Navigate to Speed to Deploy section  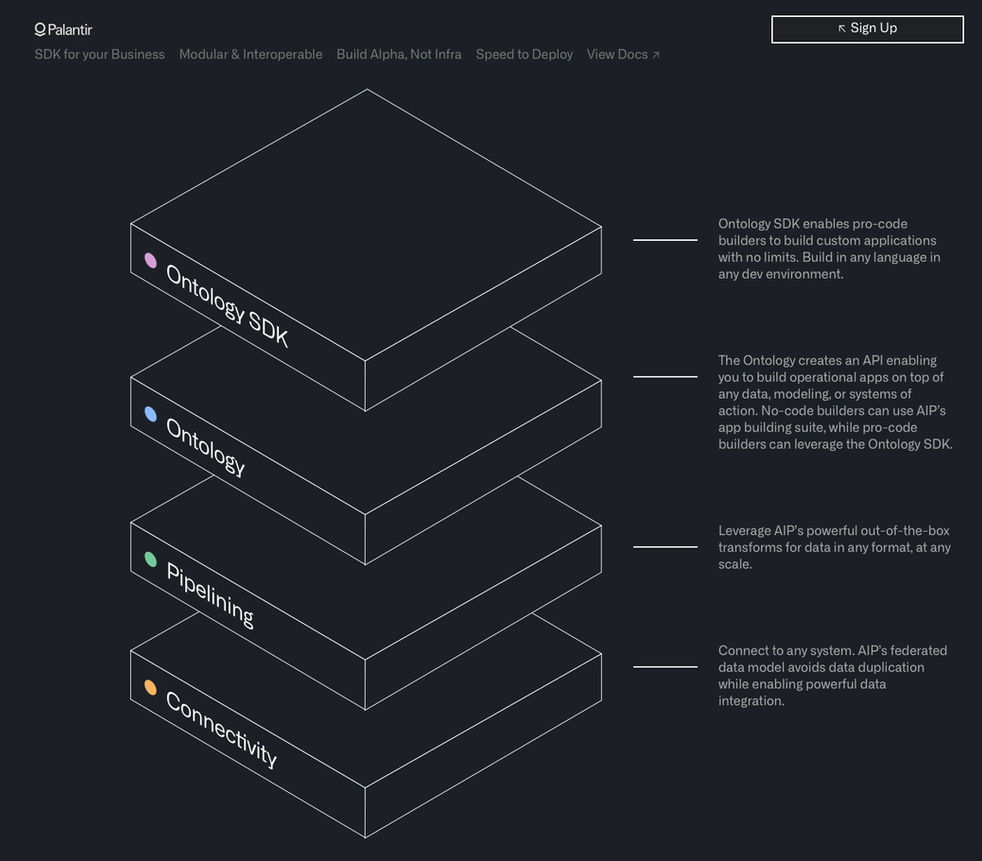tap(524, 54)
